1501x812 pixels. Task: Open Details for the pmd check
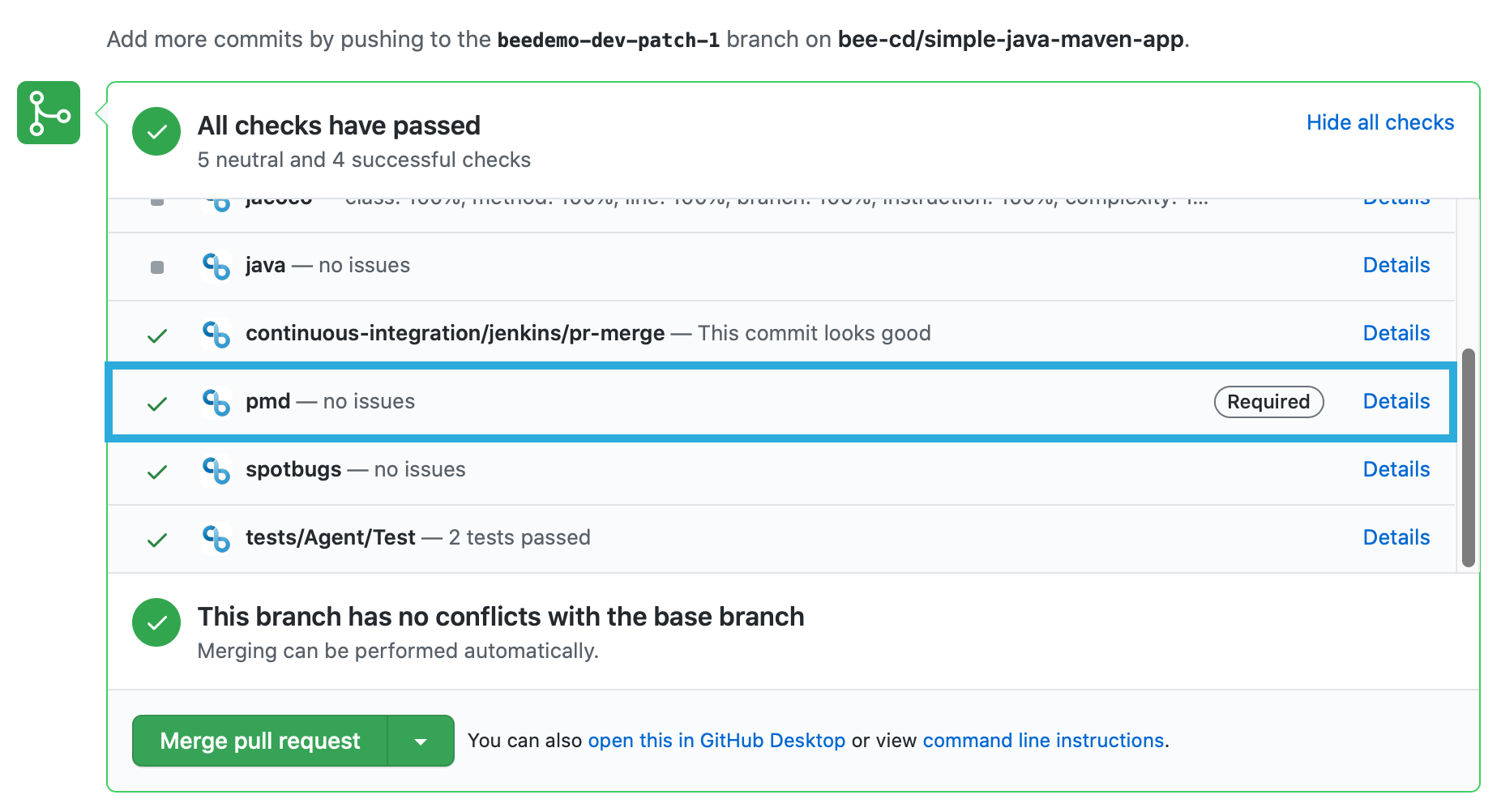click(1396, 401)
